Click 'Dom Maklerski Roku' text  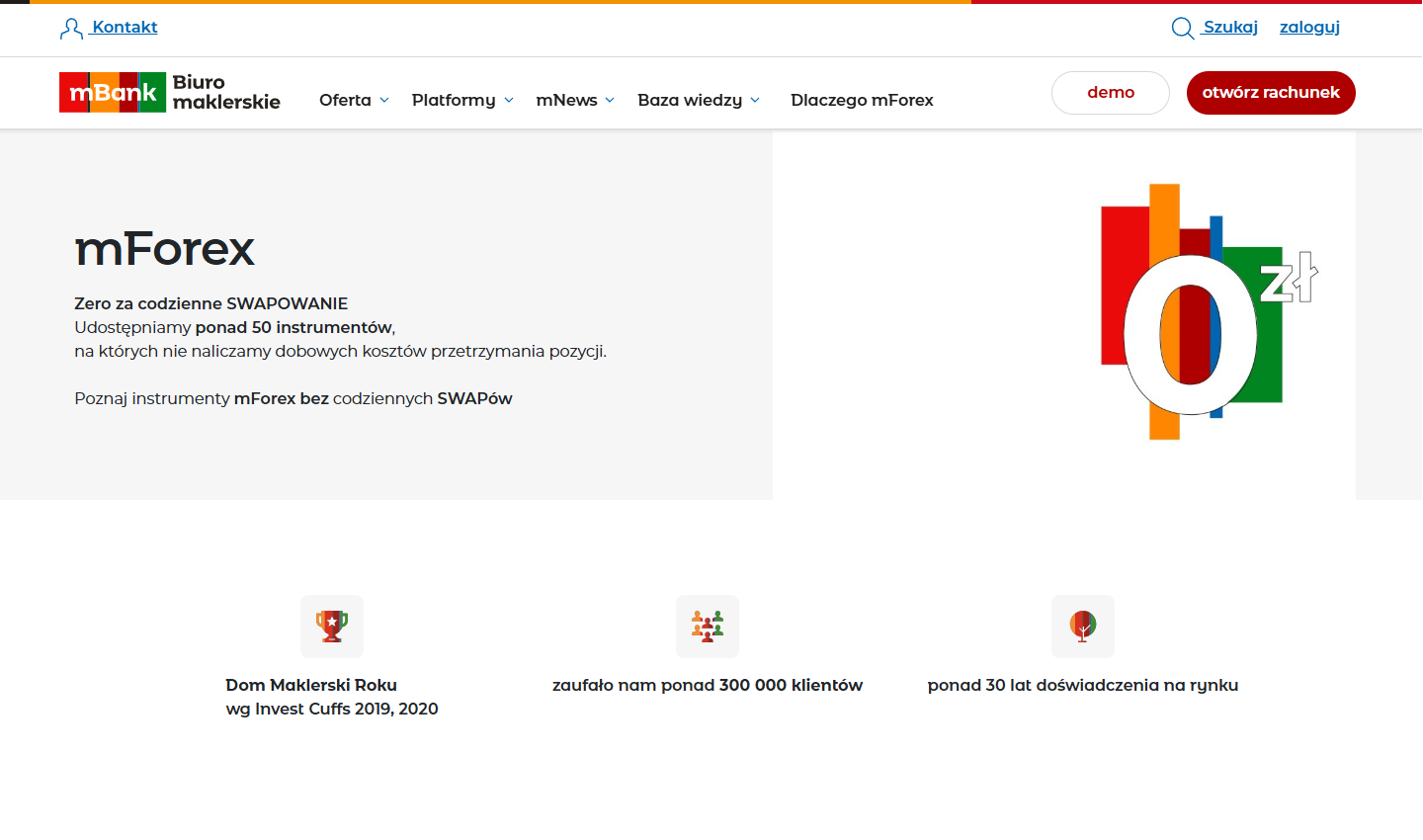coord(311,685)
